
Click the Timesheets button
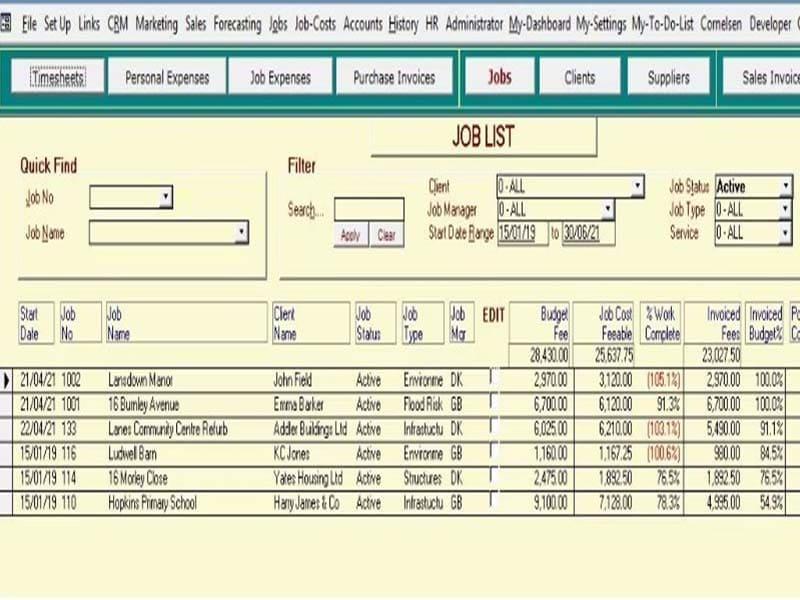point(58,77)
